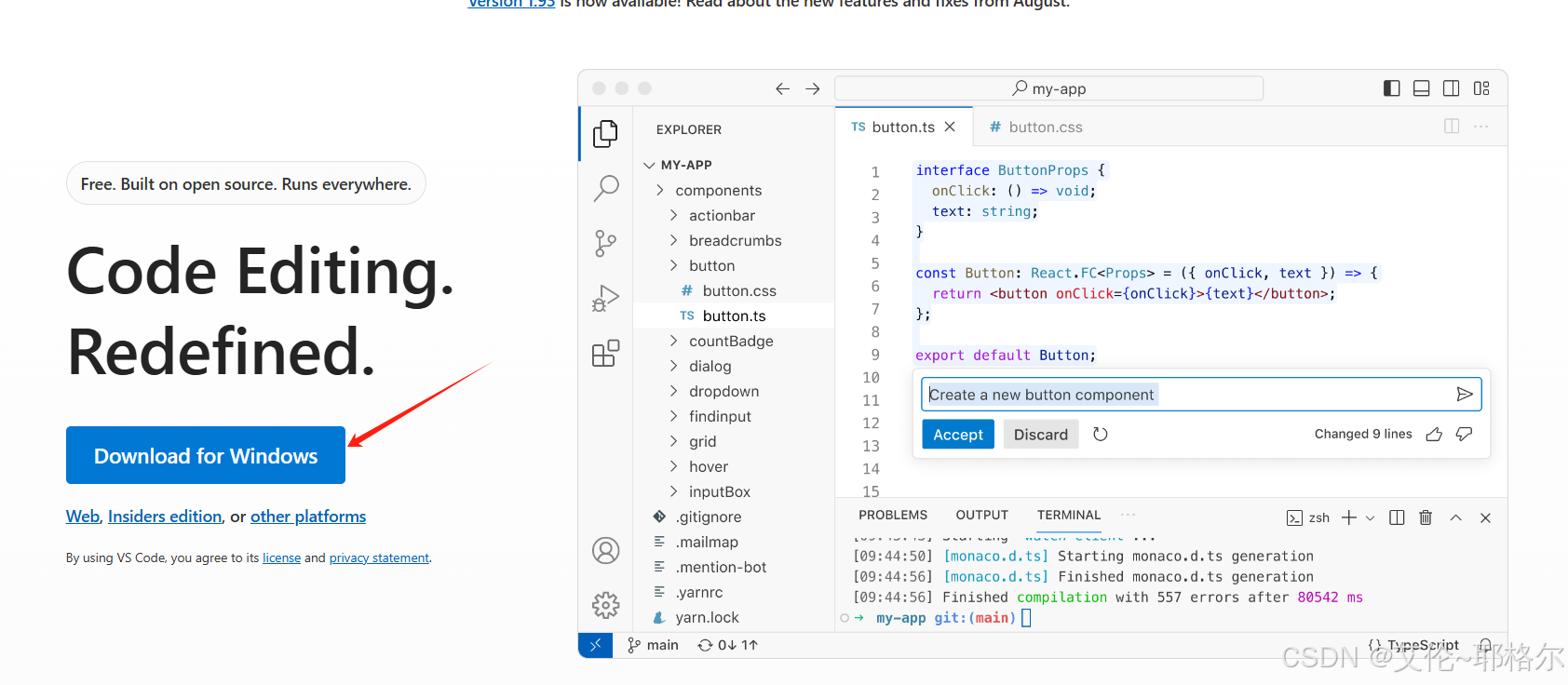
Task: Select the zsh terminal indicator
Action: click(1308, 517)
